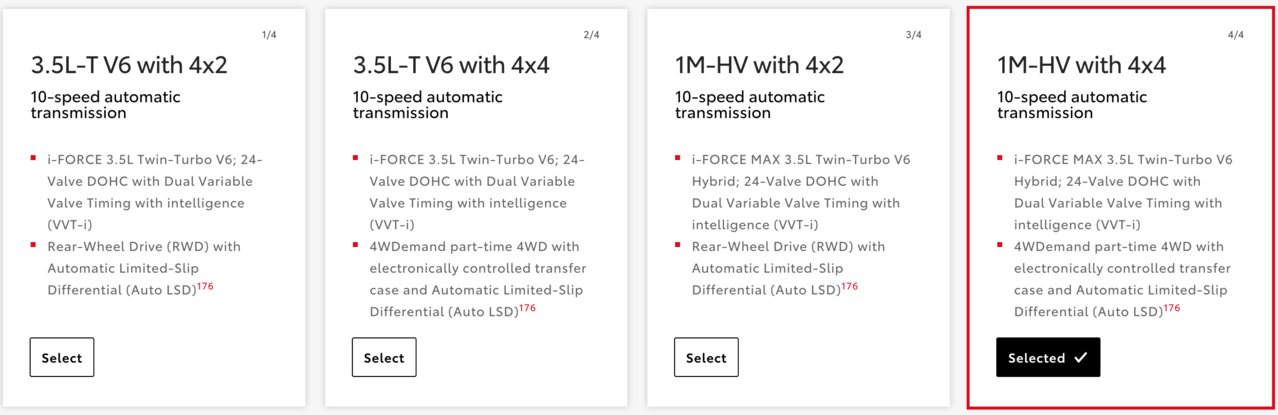Select the 3.5L-T V6 with 4x4 option
1278x415 pixels.
tap(384, 357)
